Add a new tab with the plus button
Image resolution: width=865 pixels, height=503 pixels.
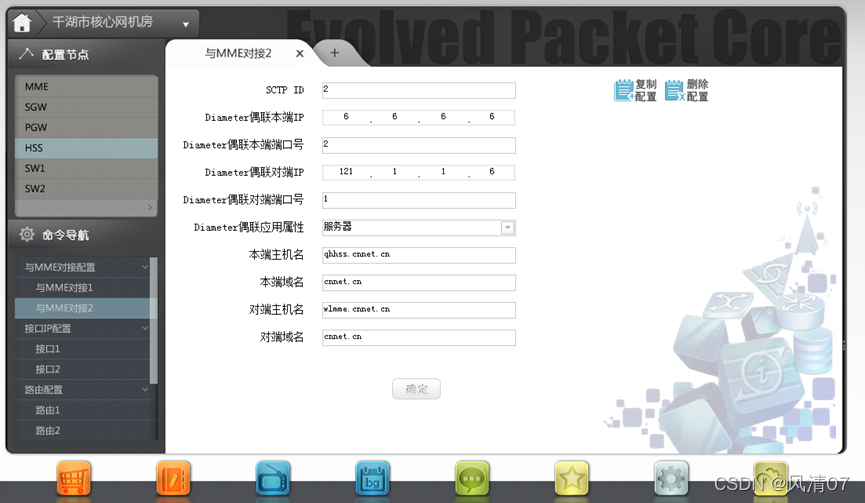tap(334, 53)
